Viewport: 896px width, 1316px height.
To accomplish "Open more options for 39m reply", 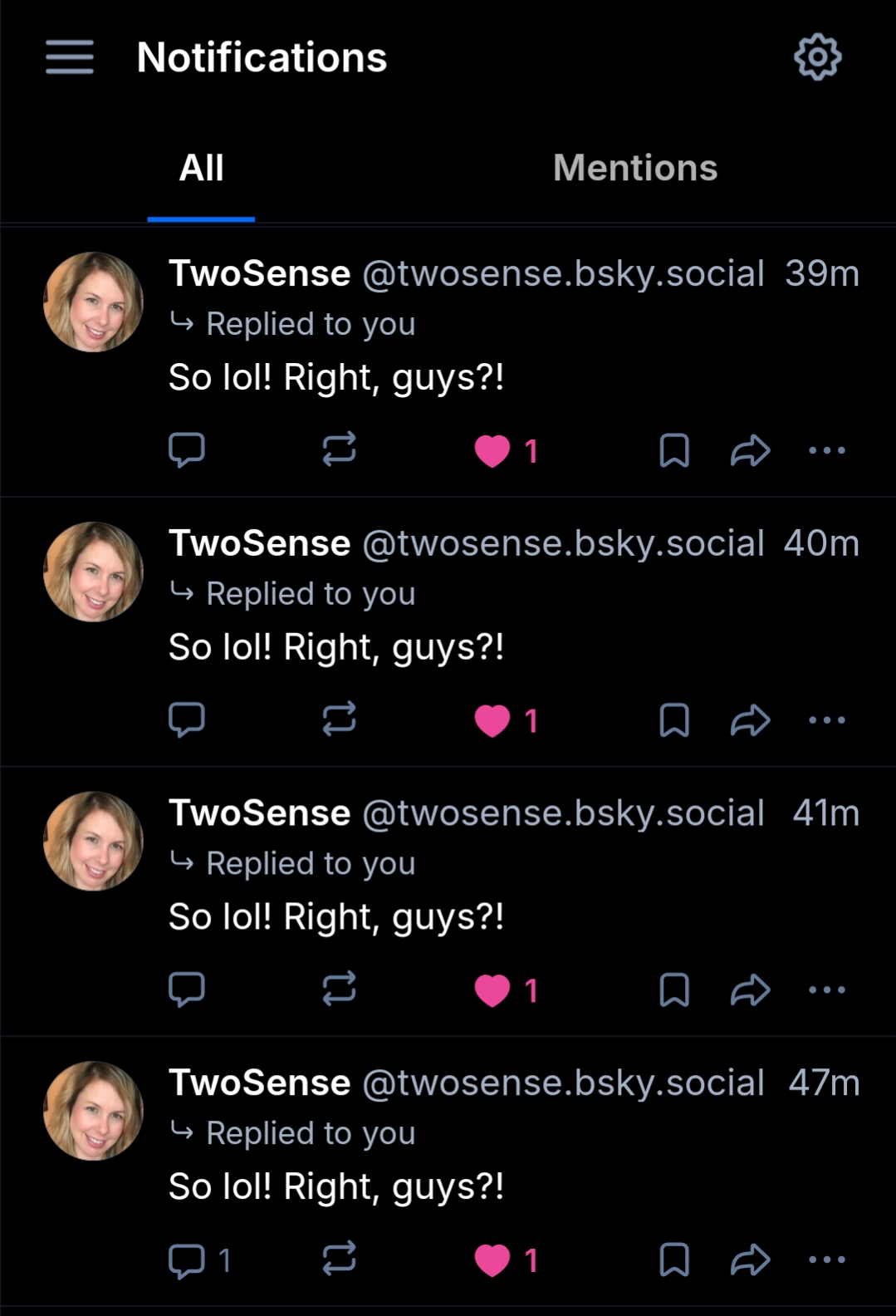I will (827, 450).
